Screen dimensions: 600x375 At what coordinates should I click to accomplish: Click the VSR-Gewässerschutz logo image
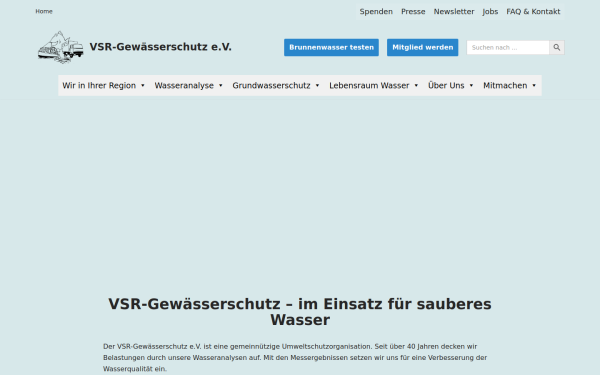pyautogui.click(x=60, y=47)
